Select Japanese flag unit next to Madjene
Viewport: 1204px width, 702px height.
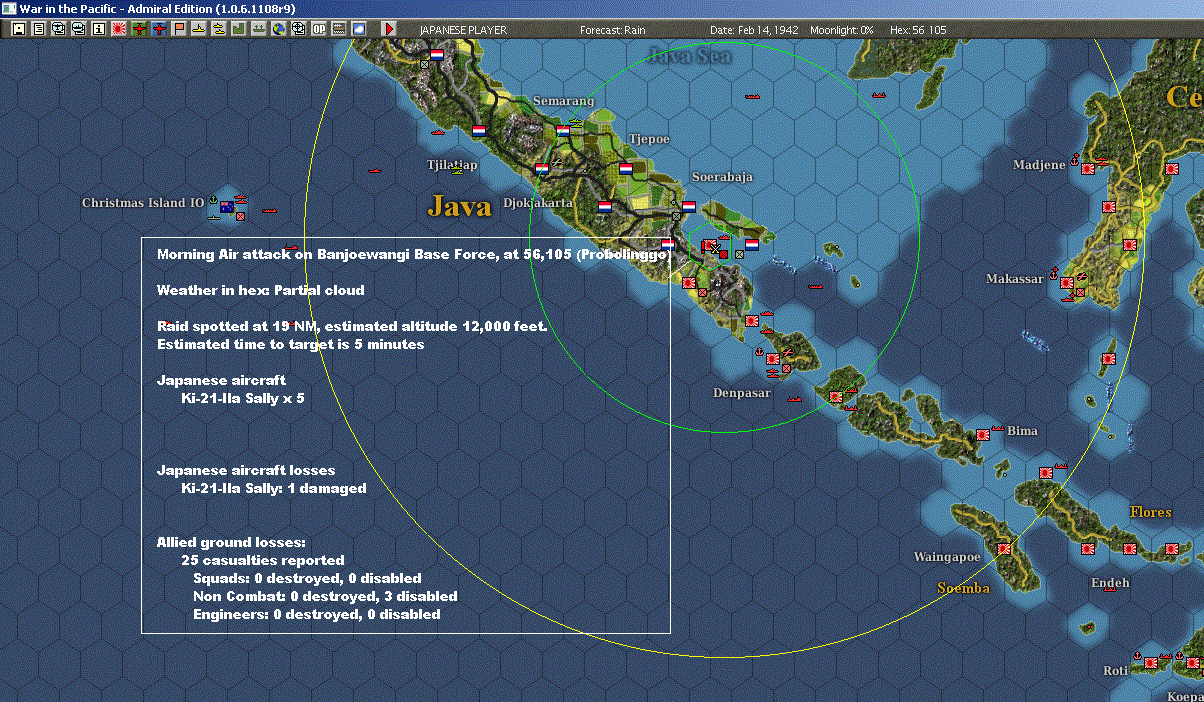[1088, 169]
